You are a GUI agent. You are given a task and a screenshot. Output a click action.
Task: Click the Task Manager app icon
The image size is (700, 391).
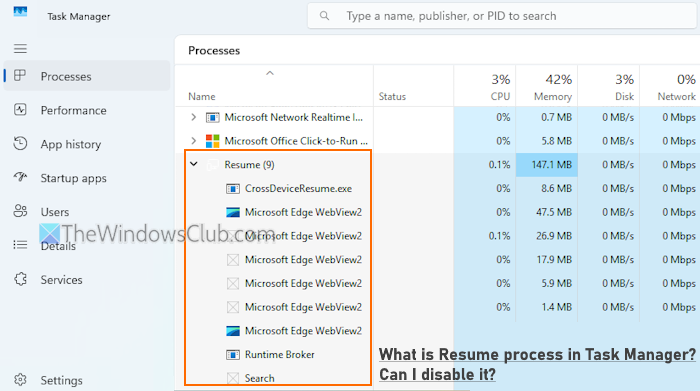(x=20, y=11)
